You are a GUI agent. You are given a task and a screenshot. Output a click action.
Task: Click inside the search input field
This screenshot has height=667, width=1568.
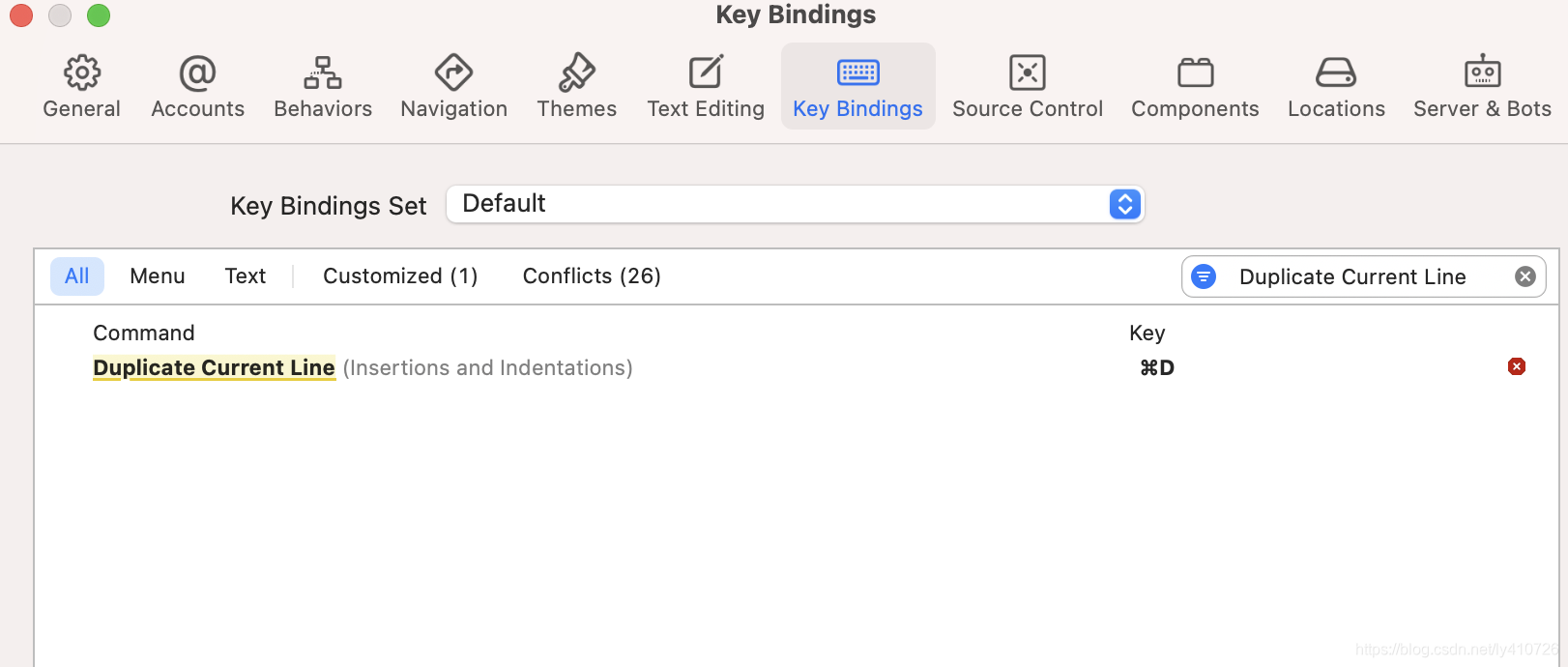point(1351,276)
